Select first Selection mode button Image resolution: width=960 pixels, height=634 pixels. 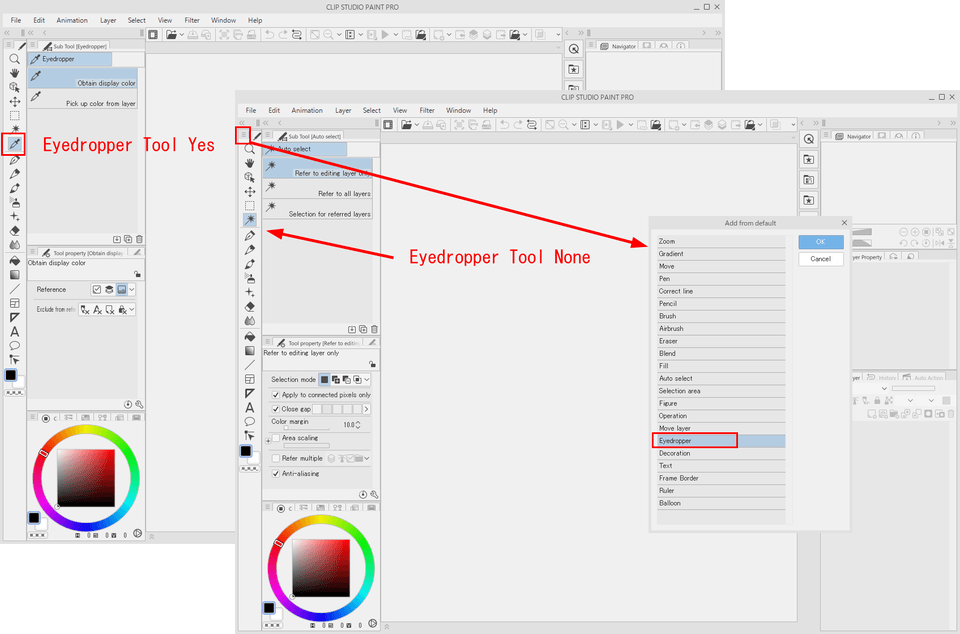pos(324,379)
